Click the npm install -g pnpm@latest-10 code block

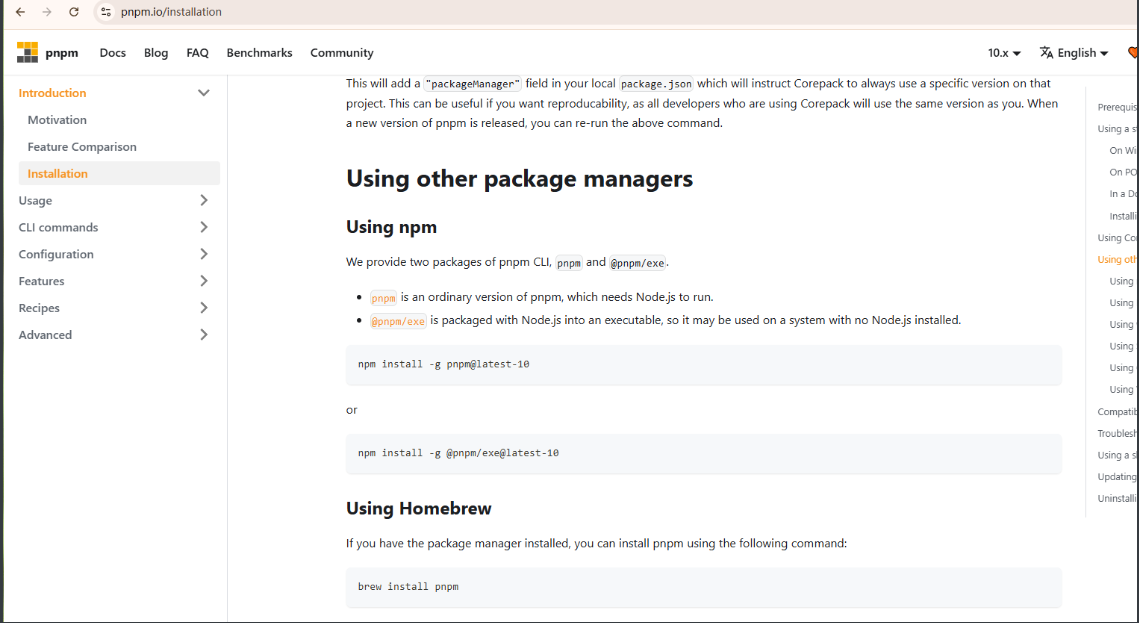703,365
